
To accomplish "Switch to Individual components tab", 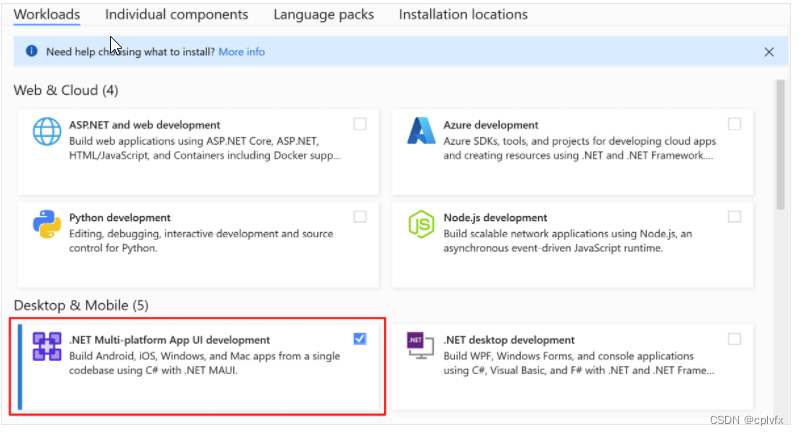I will (x=176, y=15).
